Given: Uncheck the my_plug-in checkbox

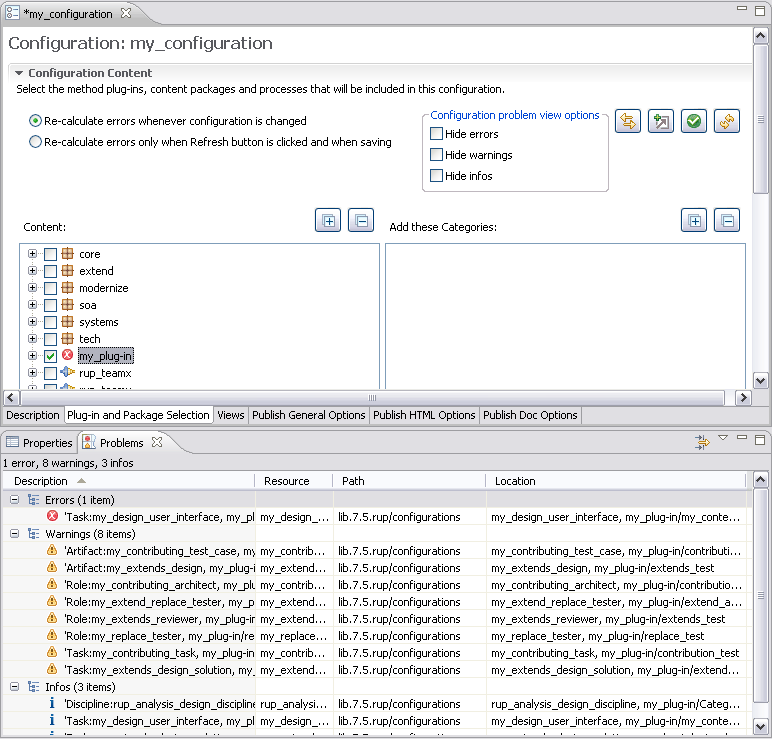Looking at the screenshot, I should point(50,356).
